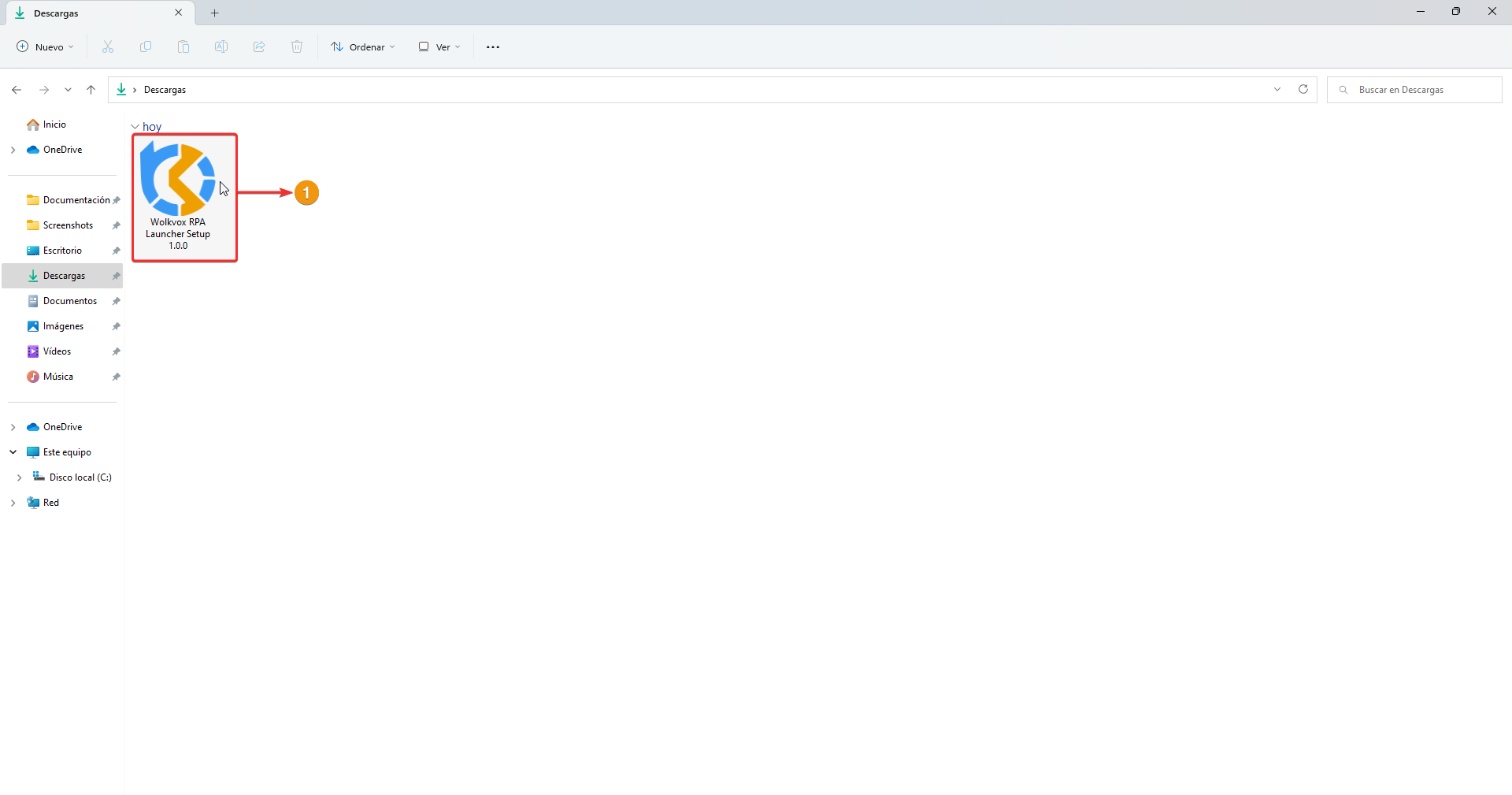Open the three-dot more options menu

493,46
